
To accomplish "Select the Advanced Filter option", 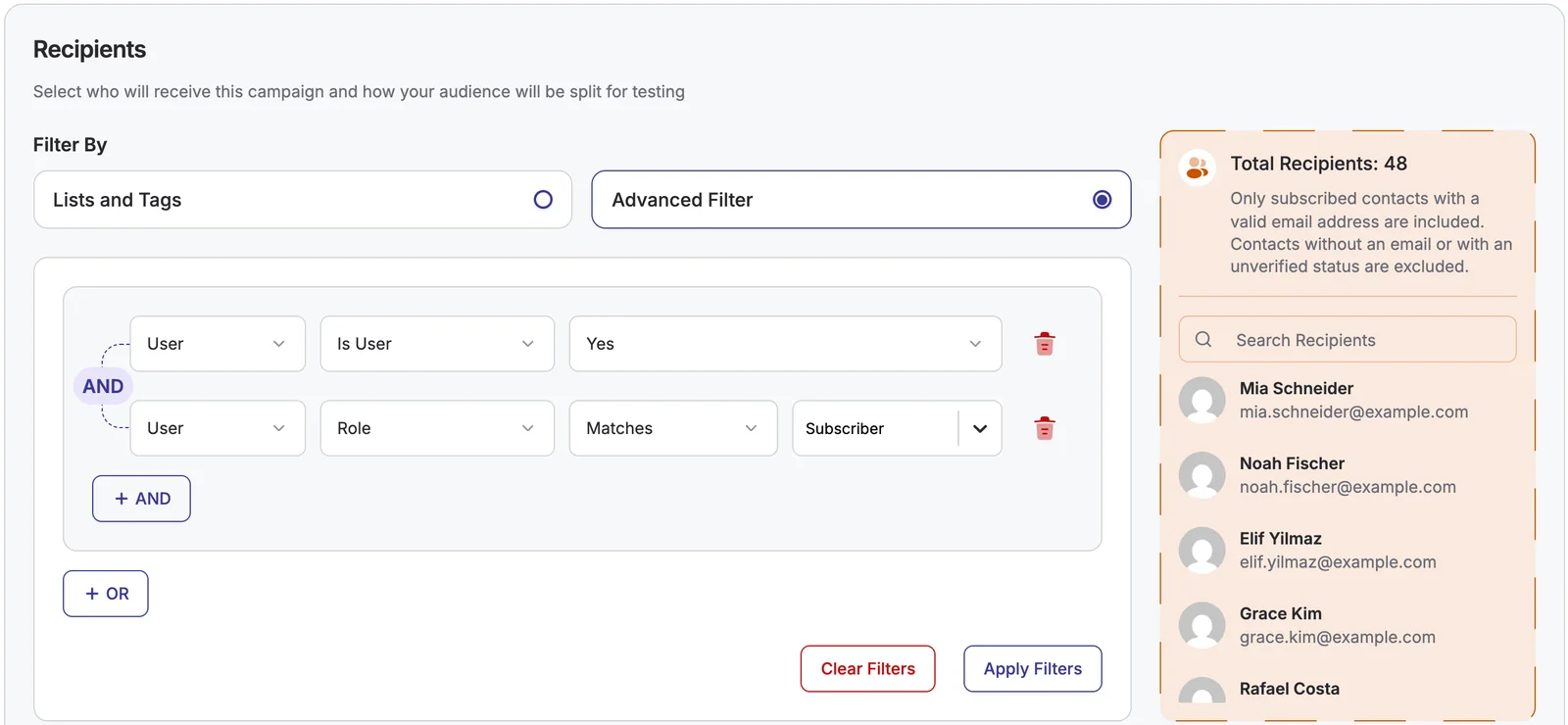I will (861, 200).
